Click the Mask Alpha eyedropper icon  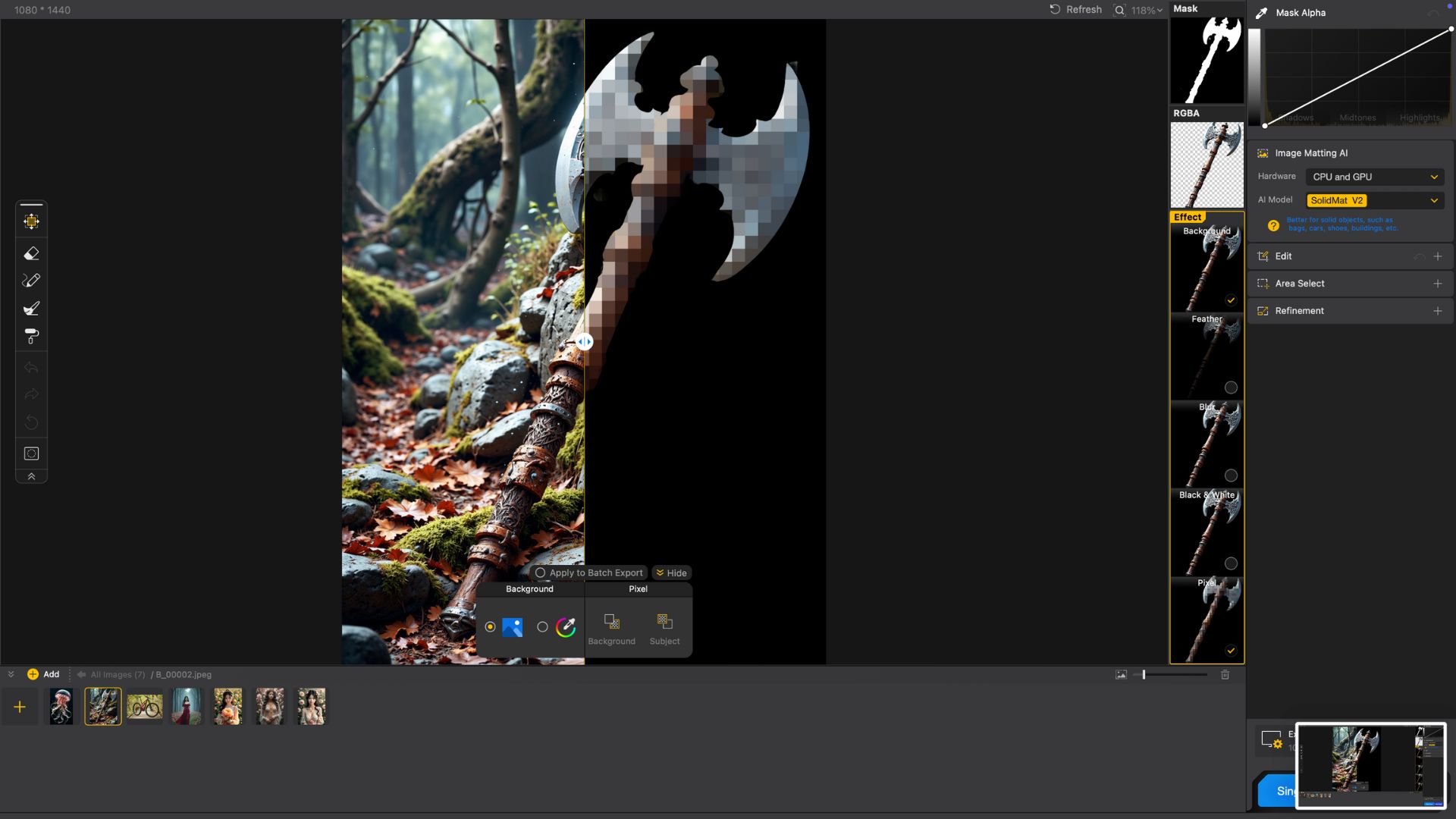coord(1261,13)
